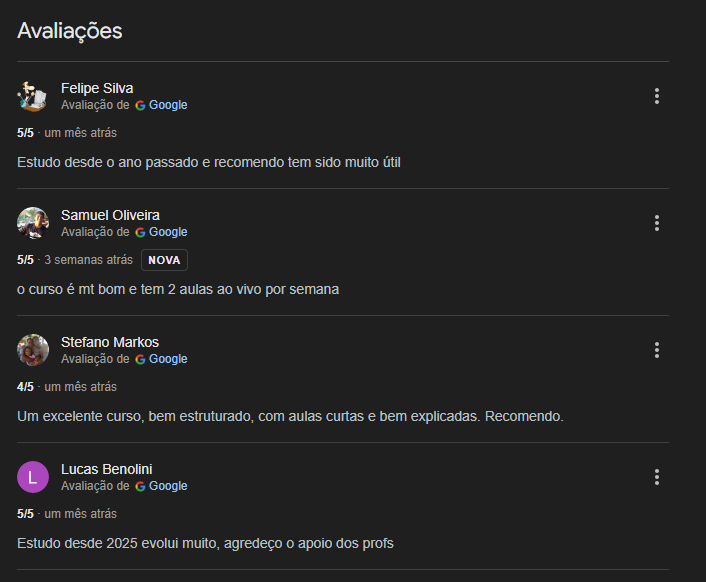
Task: Open more options for Stefano Markos's review
Action: [x=657, y=350]
